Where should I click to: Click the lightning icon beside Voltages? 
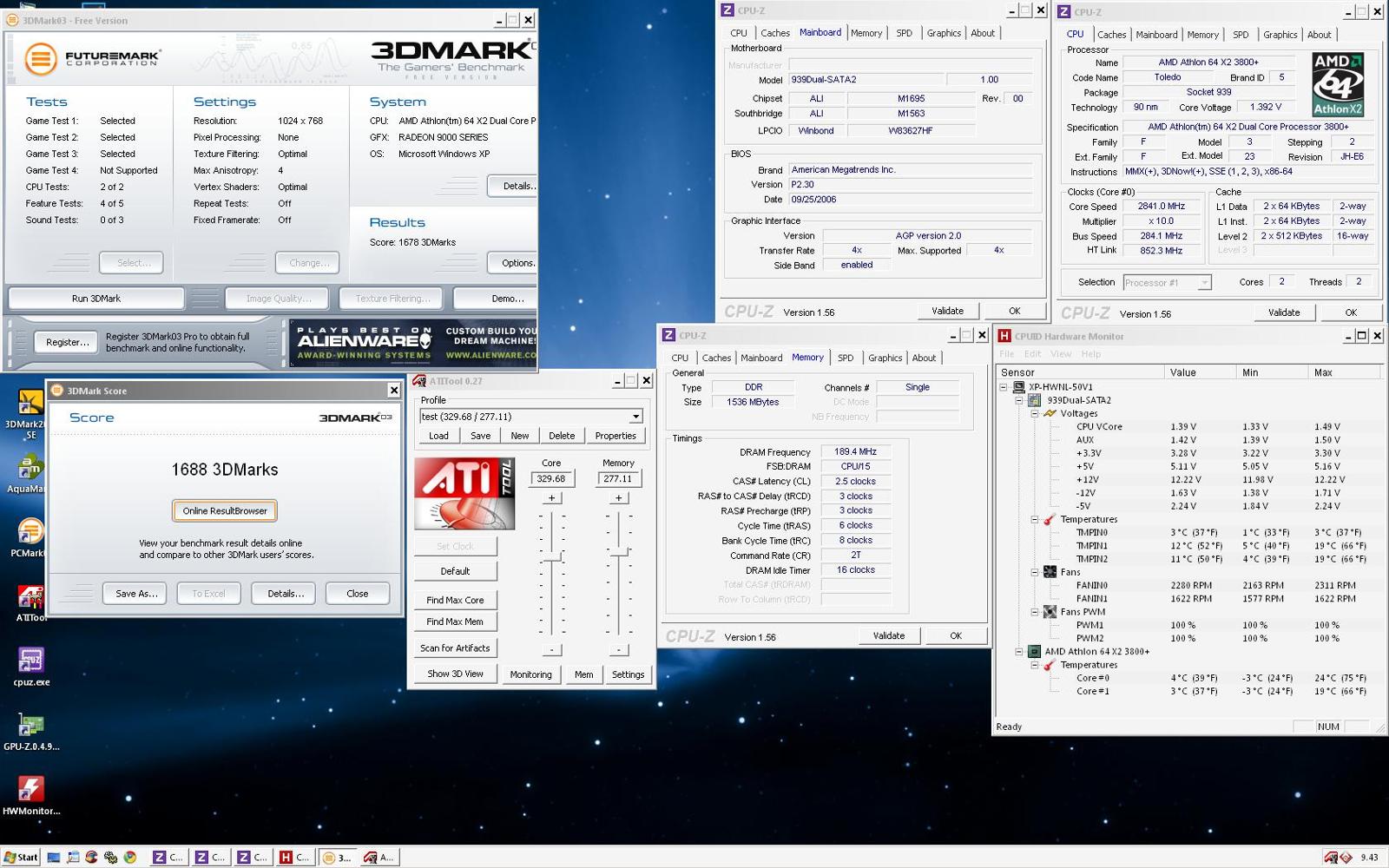click(1050, 413)
